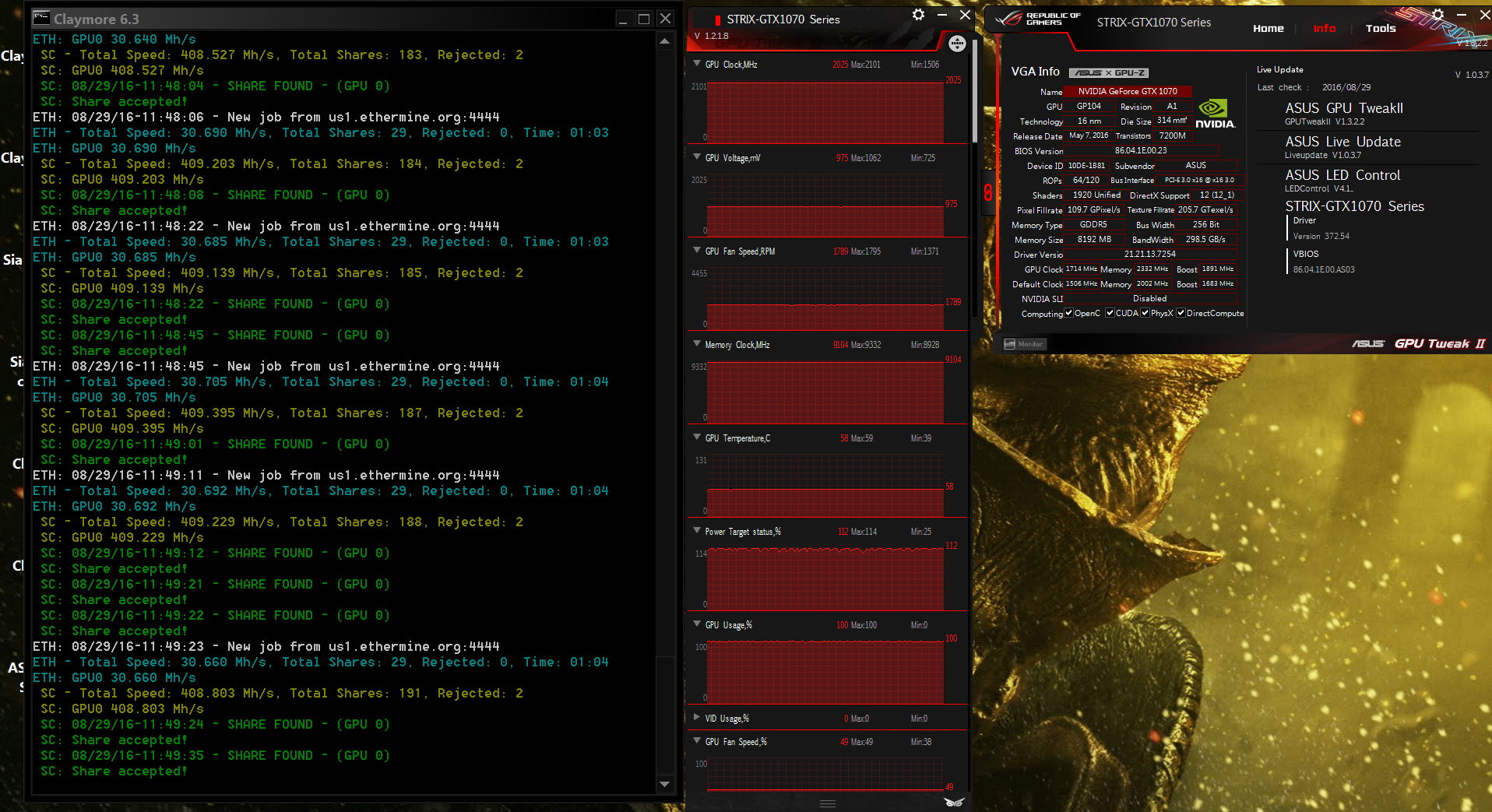This screenshot has width=1492, height=812.
Task: Click the Claymore console scroll-up arrow
Action: pyautogui.click(x=664, y=40)
